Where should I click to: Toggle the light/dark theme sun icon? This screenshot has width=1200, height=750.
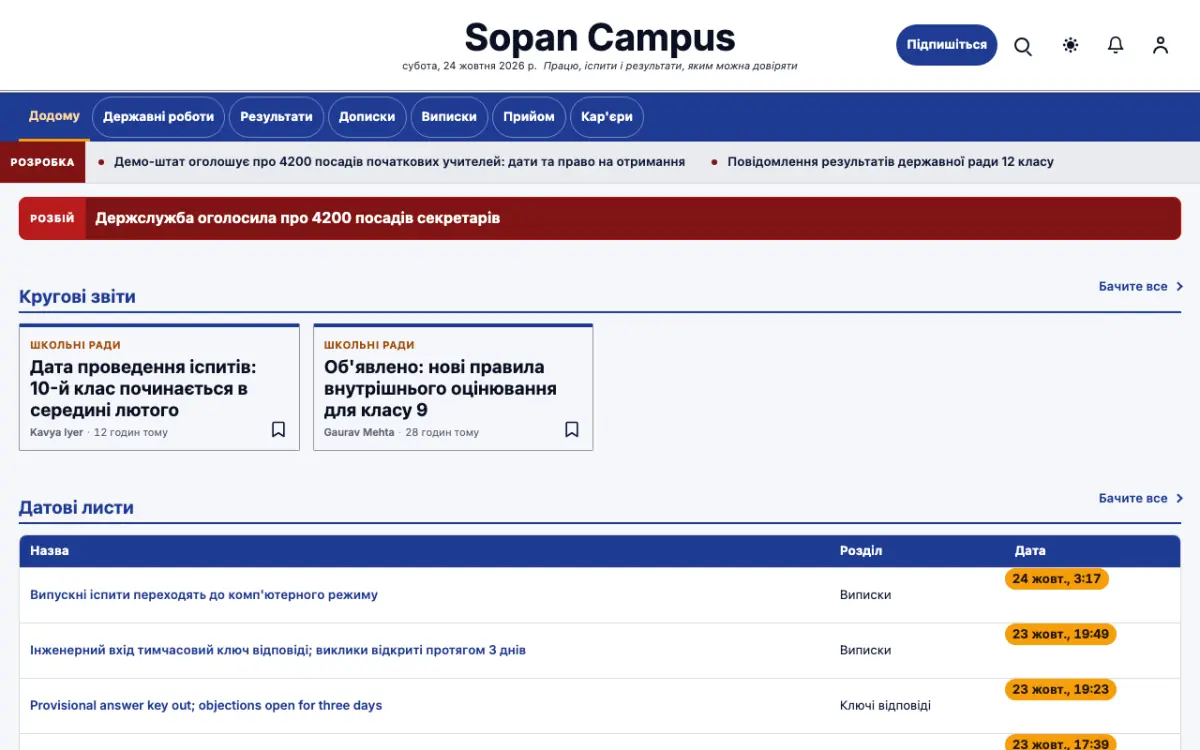tap(1071, 45)
